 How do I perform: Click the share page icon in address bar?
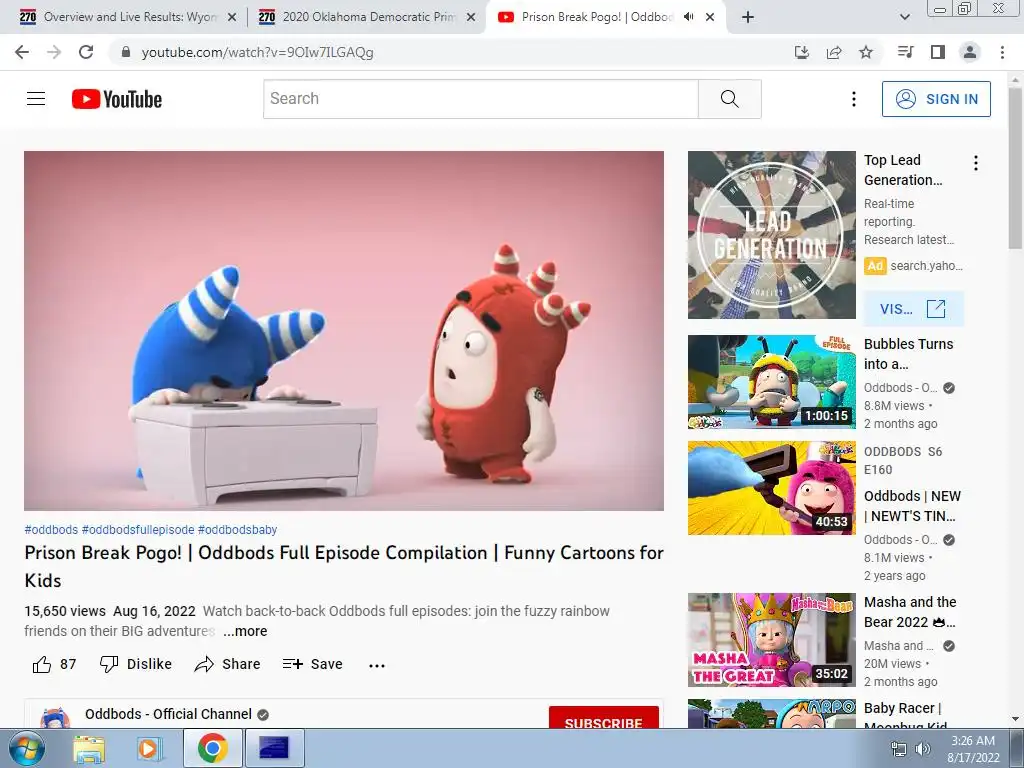834,52
